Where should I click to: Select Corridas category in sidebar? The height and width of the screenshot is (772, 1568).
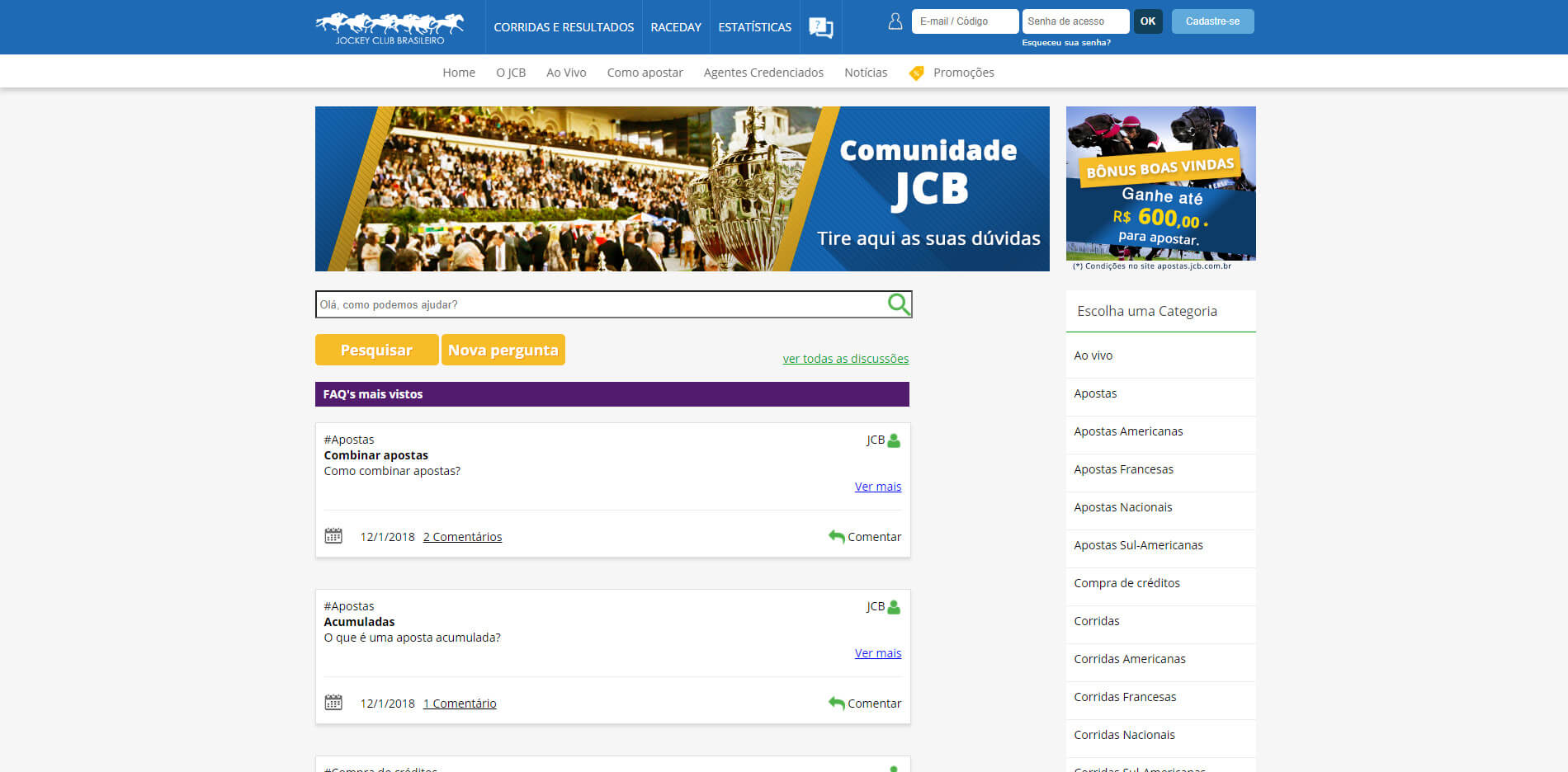tap(1160, 621)
